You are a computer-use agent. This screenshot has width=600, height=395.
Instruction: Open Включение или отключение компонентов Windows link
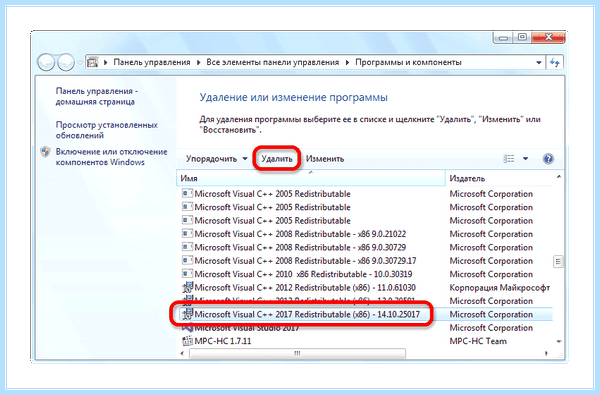(x=111, y=157)
